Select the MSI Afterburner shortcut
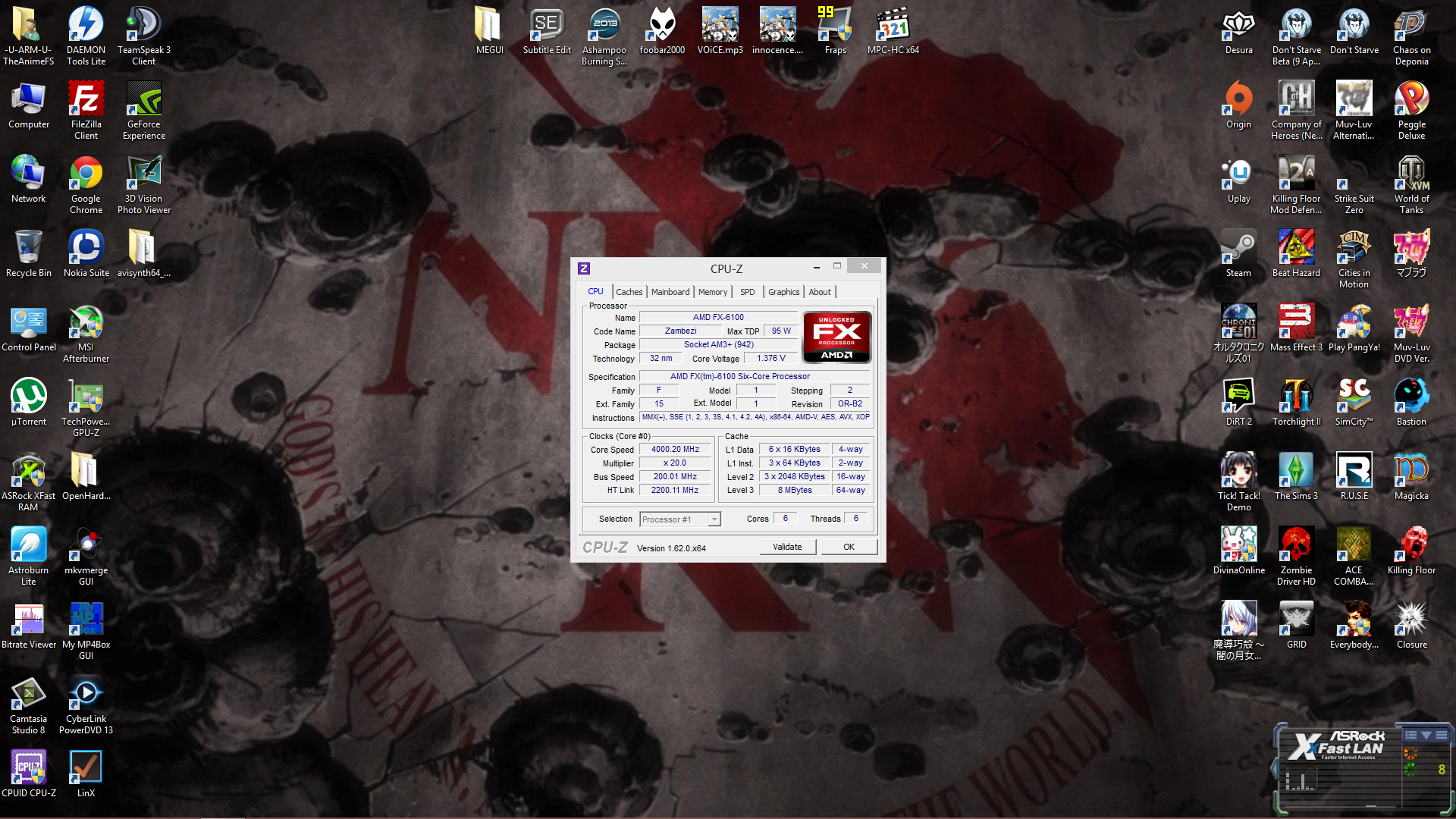Screen dimensions: 1456x819 tap(86, 325)
